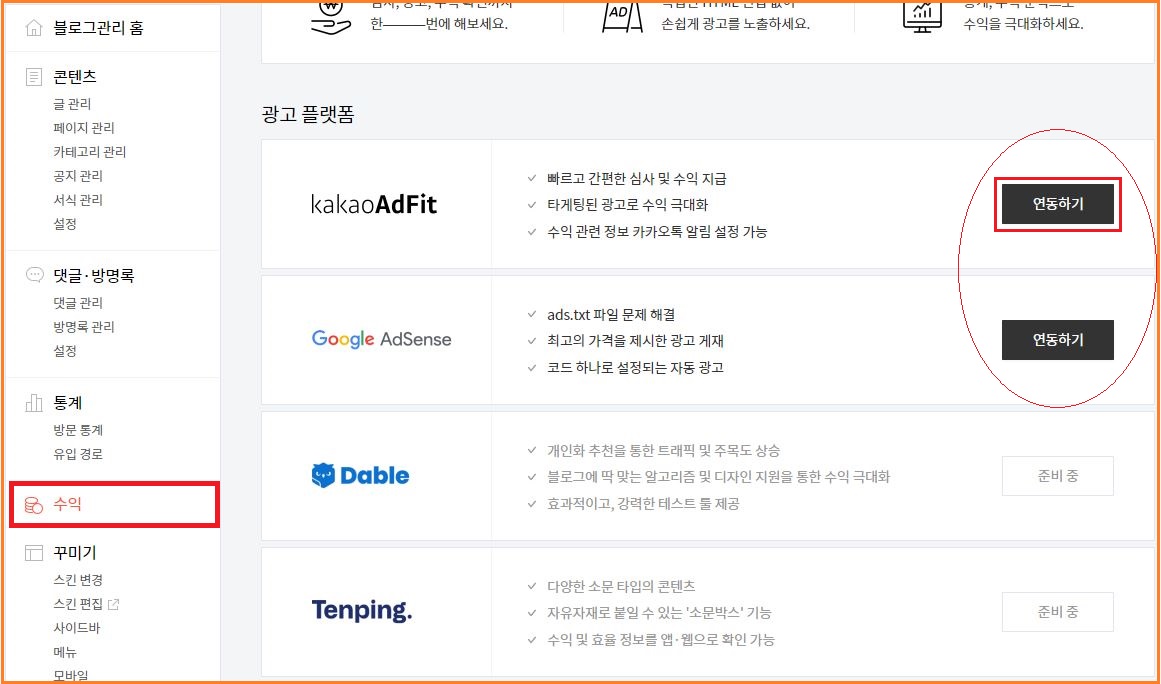This screenshot has height=684, width=1161.
Task: Click the 꾸미기 section heading
Action: 75,553
